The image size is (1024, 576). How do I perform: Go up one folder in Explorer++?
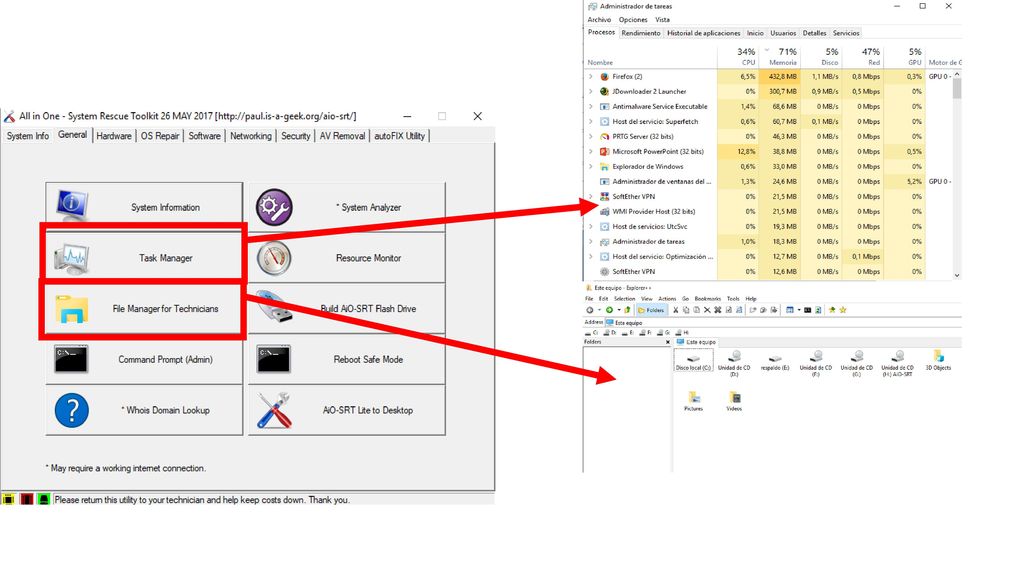coord(627,310)
